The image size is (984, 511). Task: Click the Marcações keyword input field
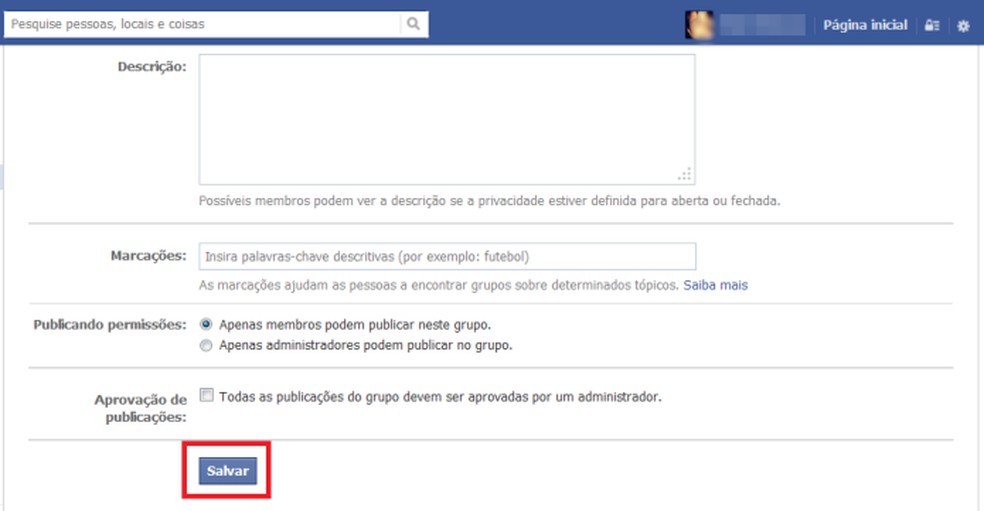coord(447,256)
